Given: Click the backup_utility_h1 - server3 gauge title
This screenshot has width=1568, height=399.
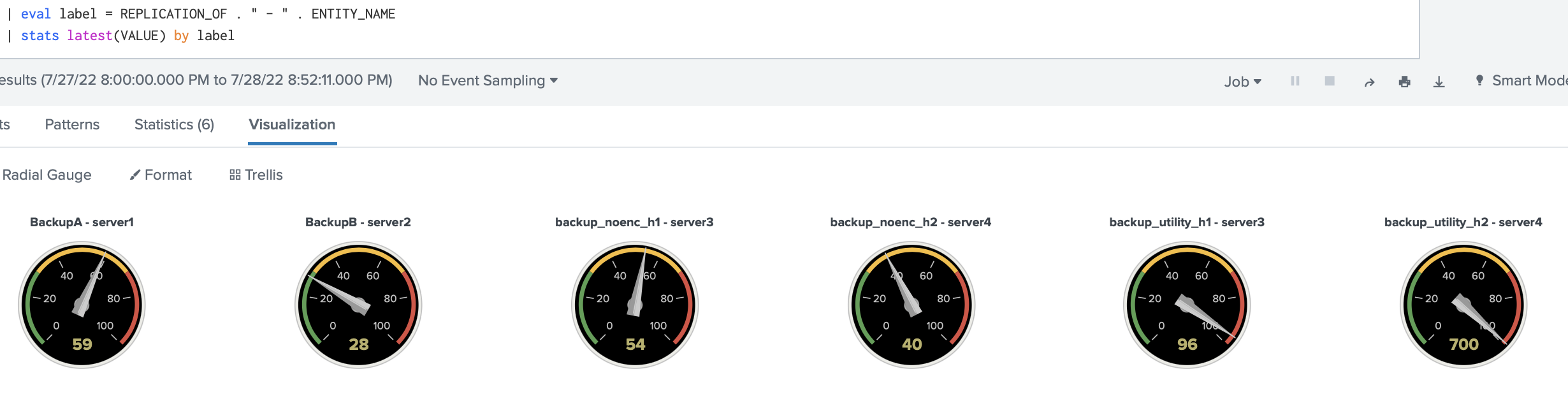Looking at the screenshot, I should pos(1187,222).
